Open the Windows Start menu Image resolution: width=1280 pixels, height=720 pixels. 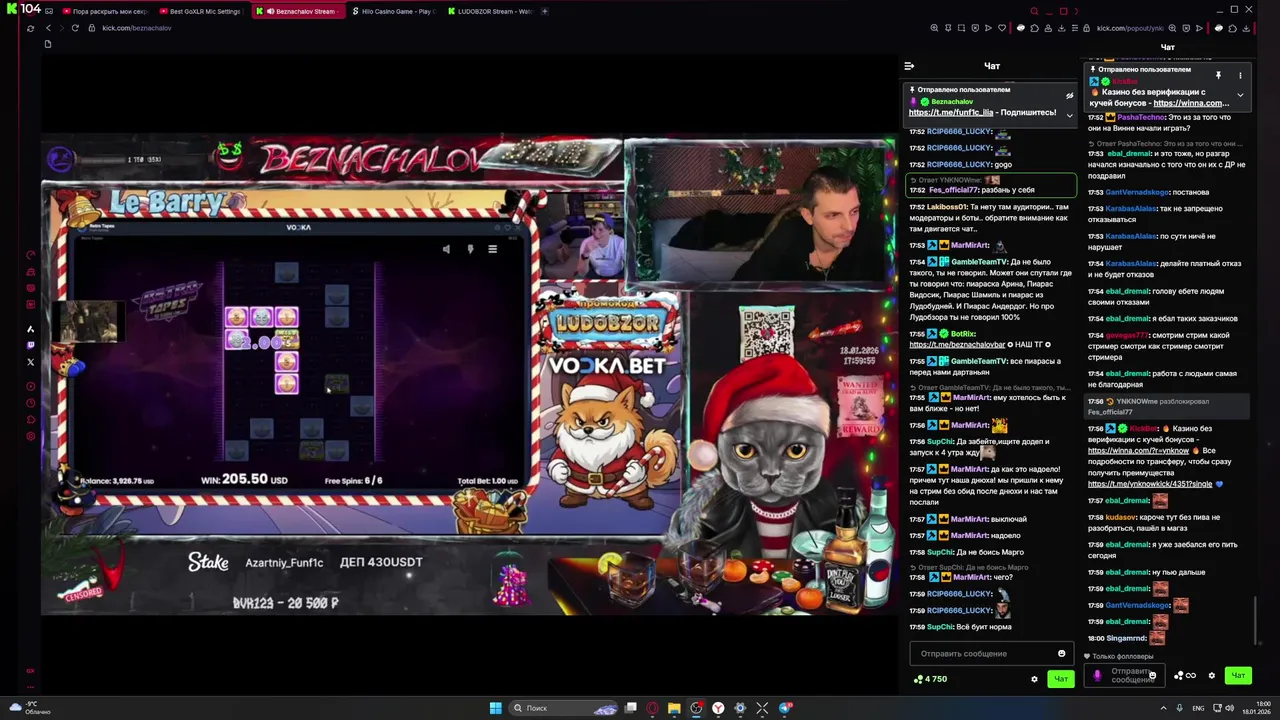[495, 708]
